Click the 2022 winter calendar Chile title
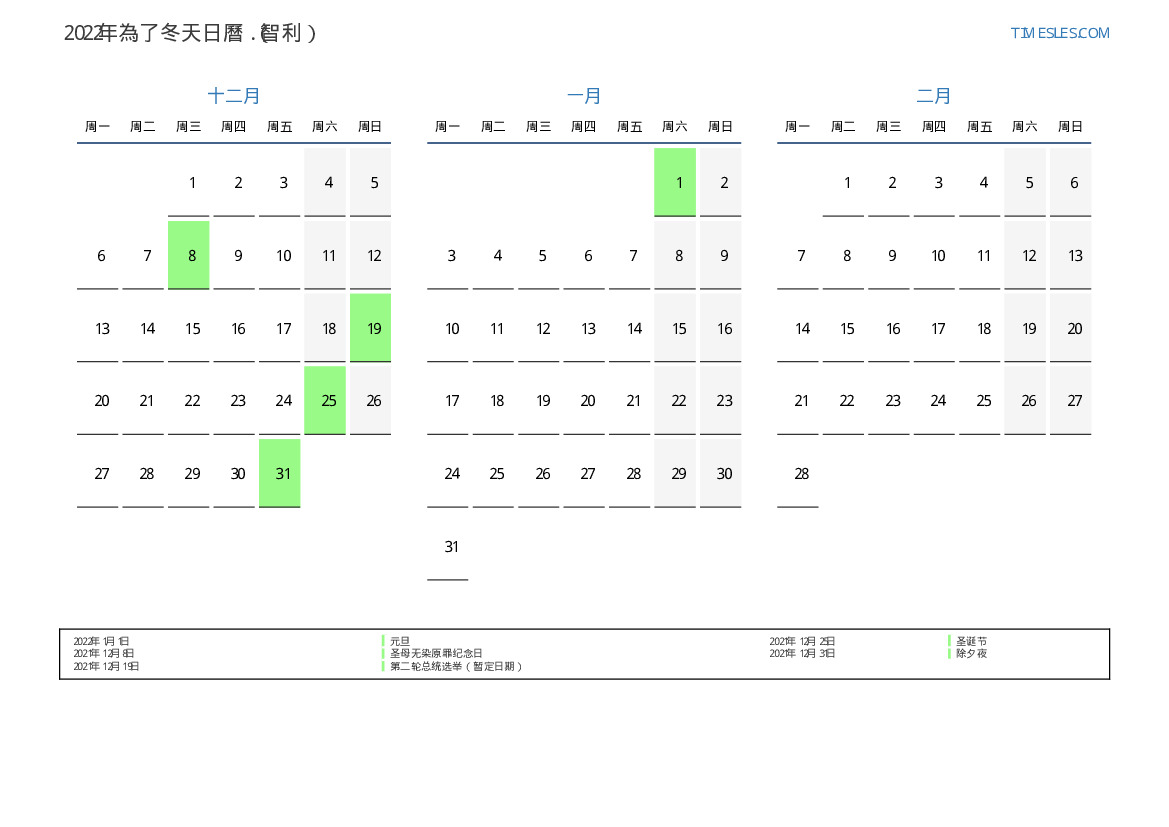The image size is (1169, 827). click(190, 33)
